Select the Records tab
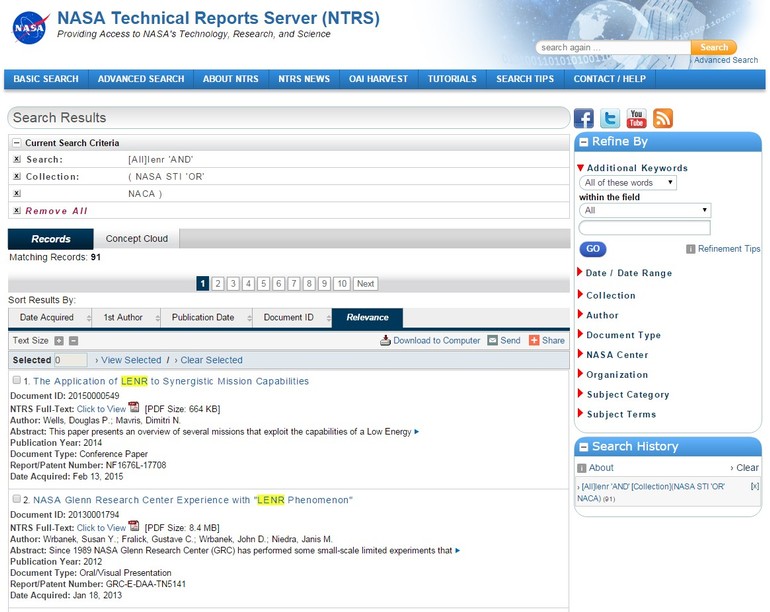The height and width of the screenshot is (612, 770). coord(51,239)
